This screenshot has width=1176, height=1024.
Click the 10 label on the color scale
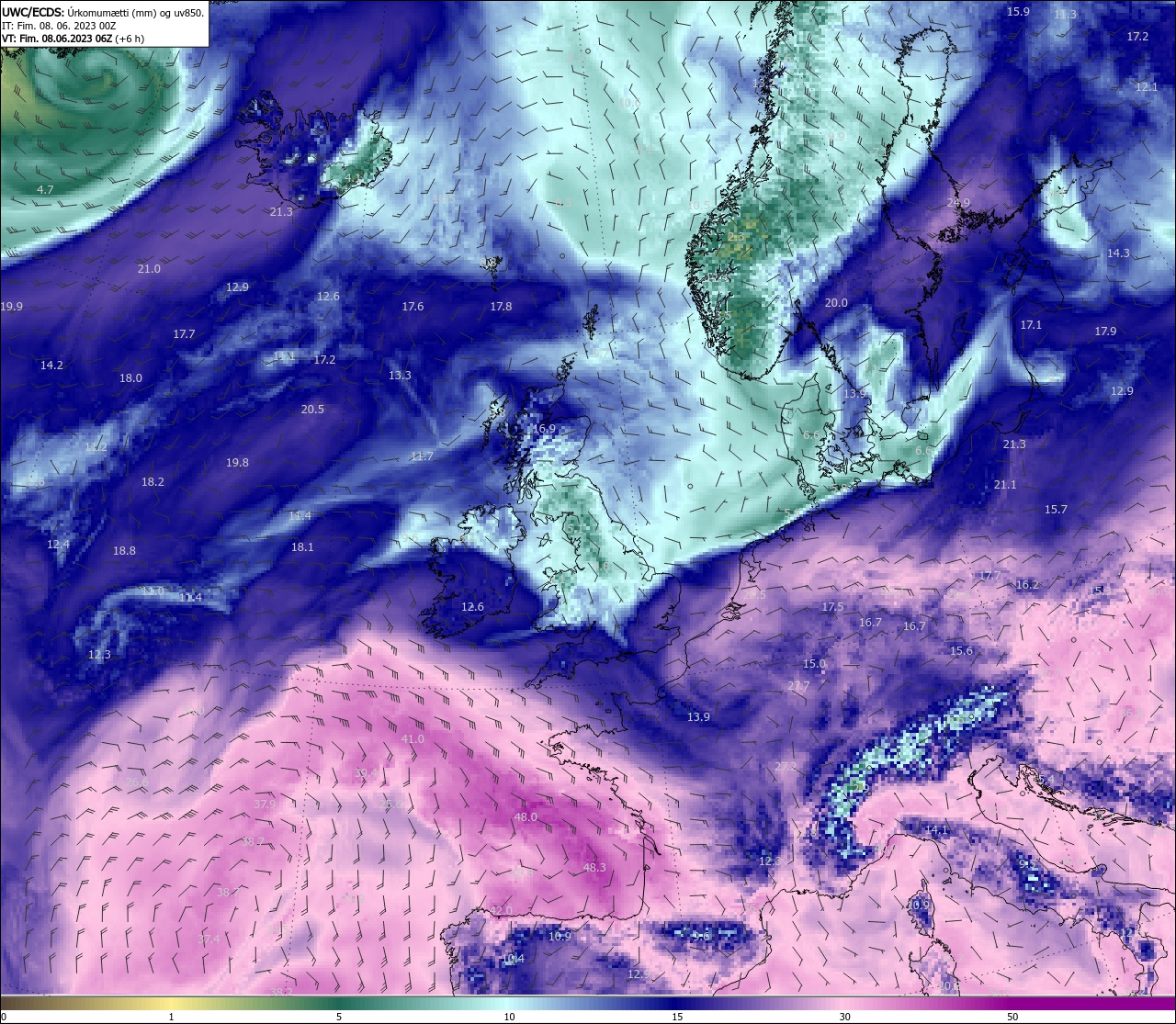[509, 1017]
